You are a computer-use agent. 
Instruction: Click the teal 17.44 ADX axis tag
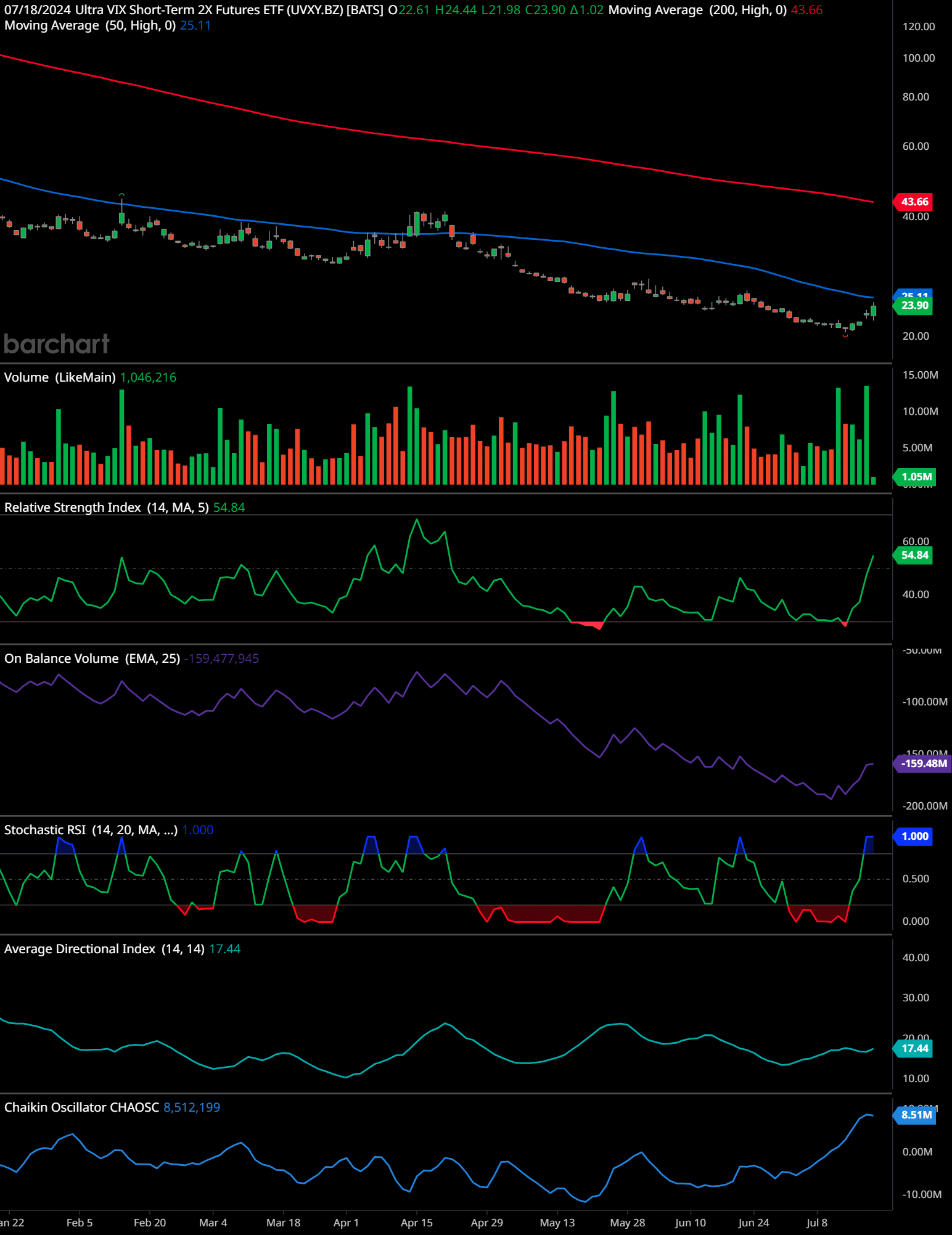coord(914,1048)
